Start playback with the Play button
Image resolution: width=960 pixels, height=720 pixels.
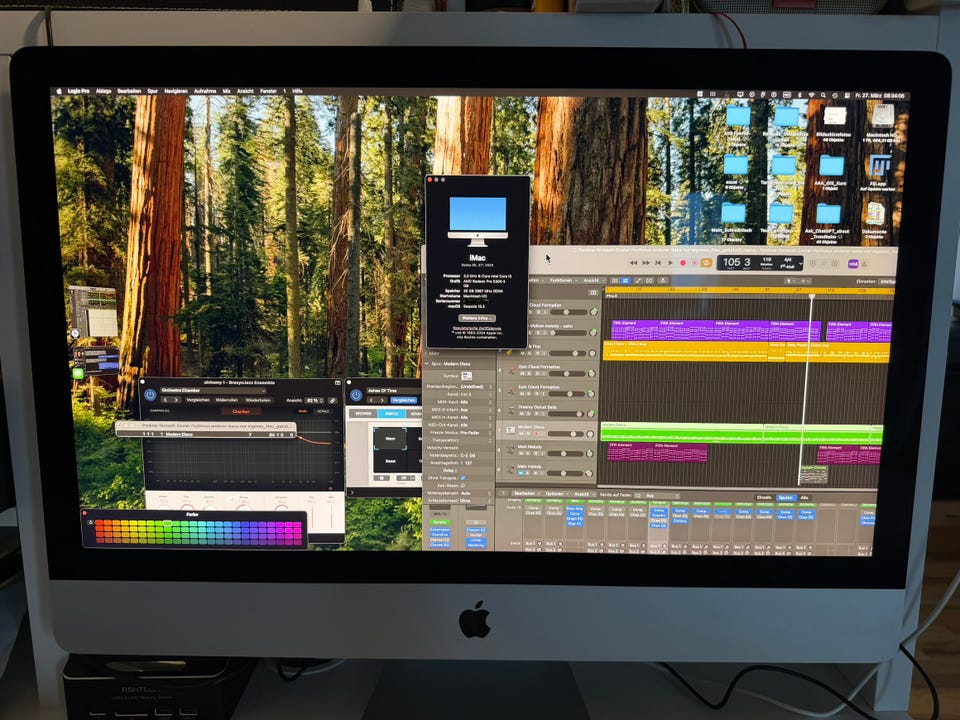click(x=670, y=263)
